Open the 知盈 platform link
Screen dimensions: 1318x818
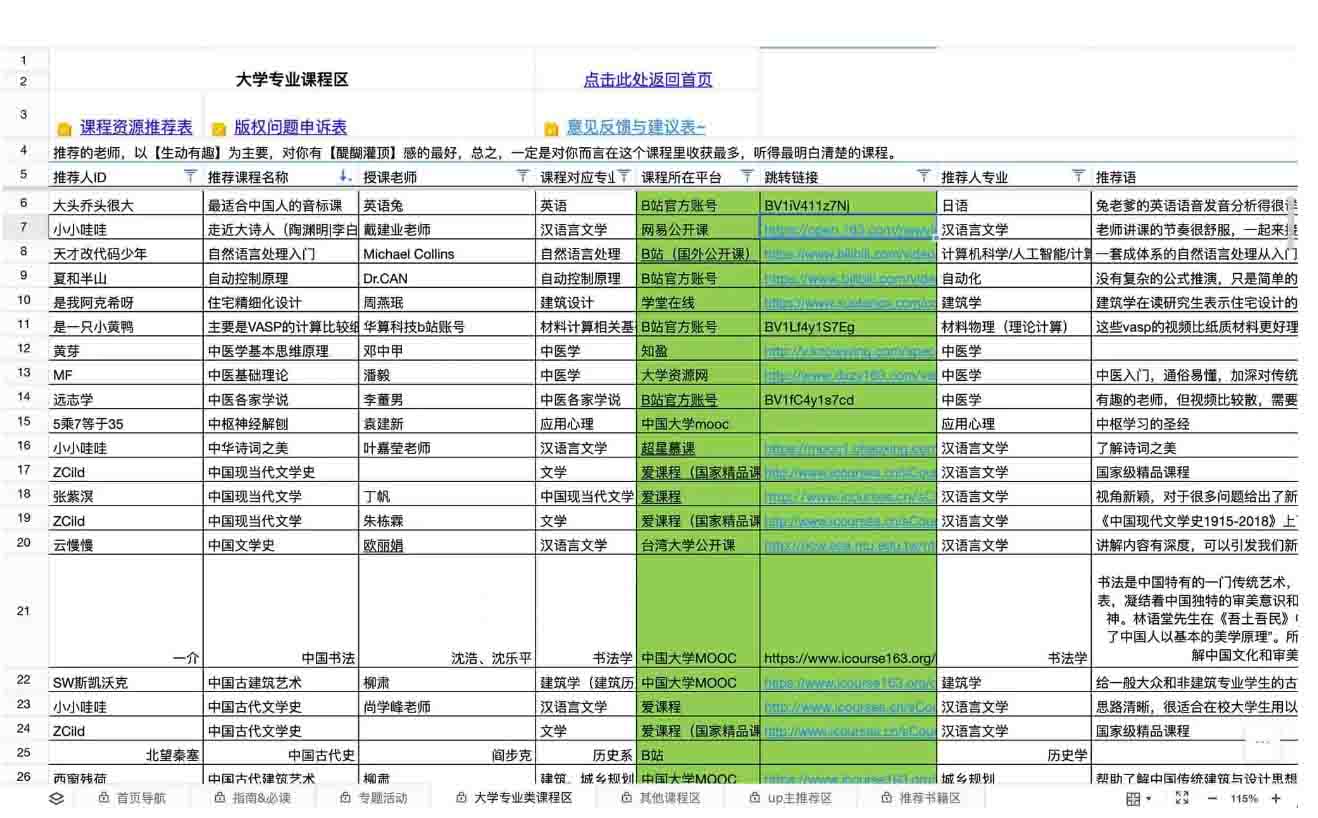(x=654, y=351)
